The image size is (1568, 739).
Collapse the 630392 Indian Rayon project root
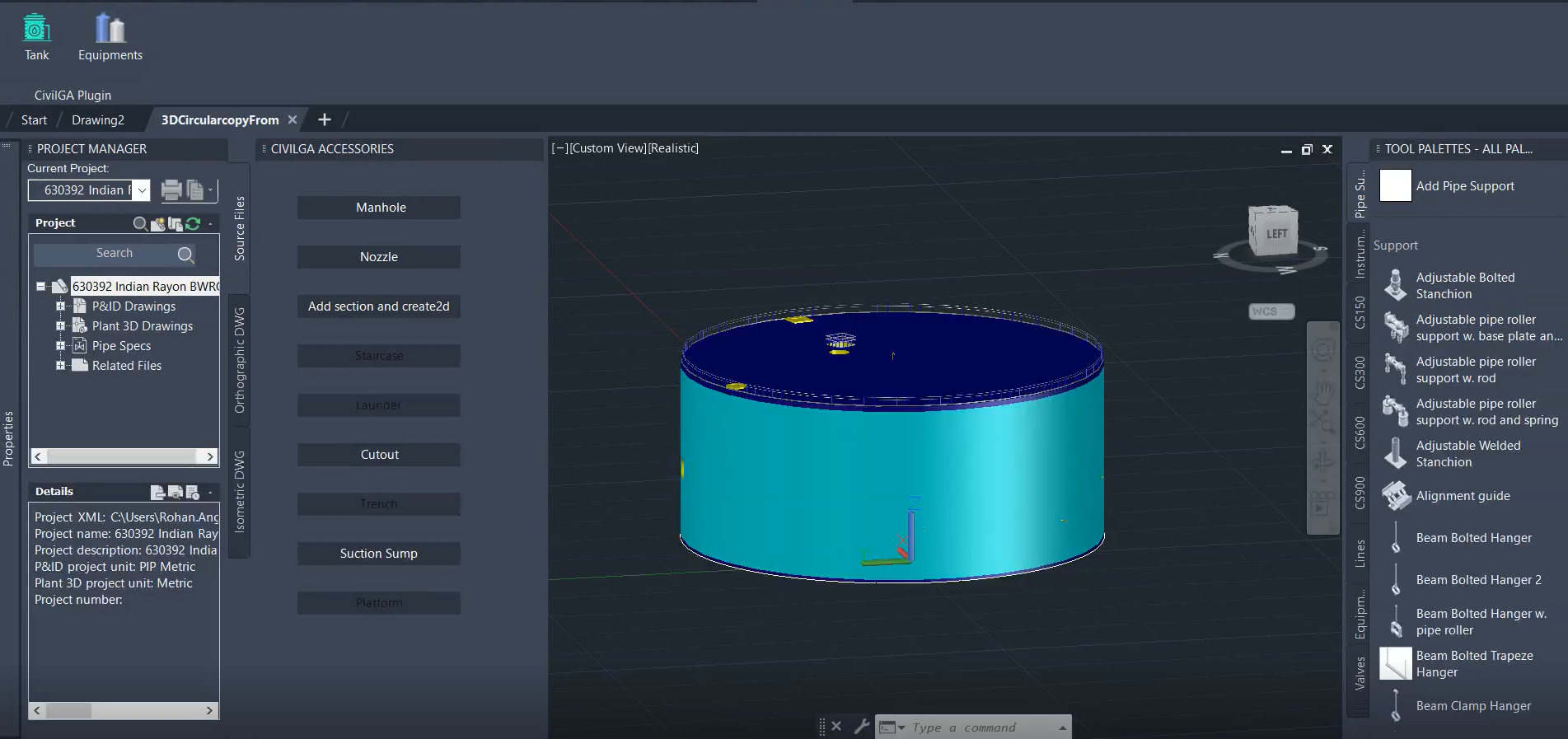point(40,287)
